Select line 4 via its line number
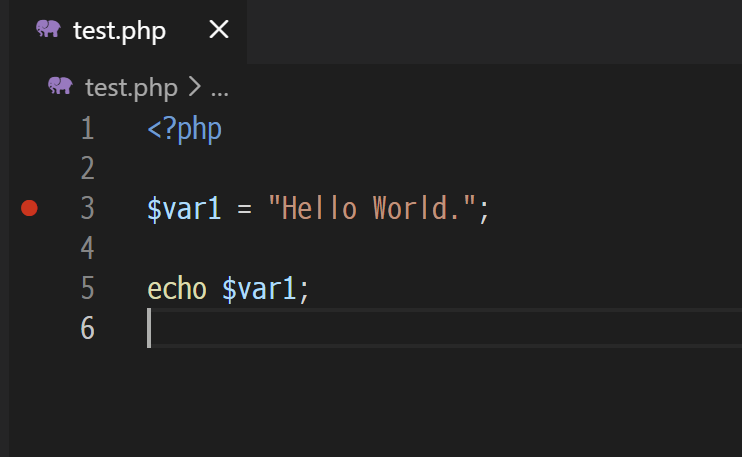This screenshot has height=457, width=742. pyautogui.click(x=87, y=248)
